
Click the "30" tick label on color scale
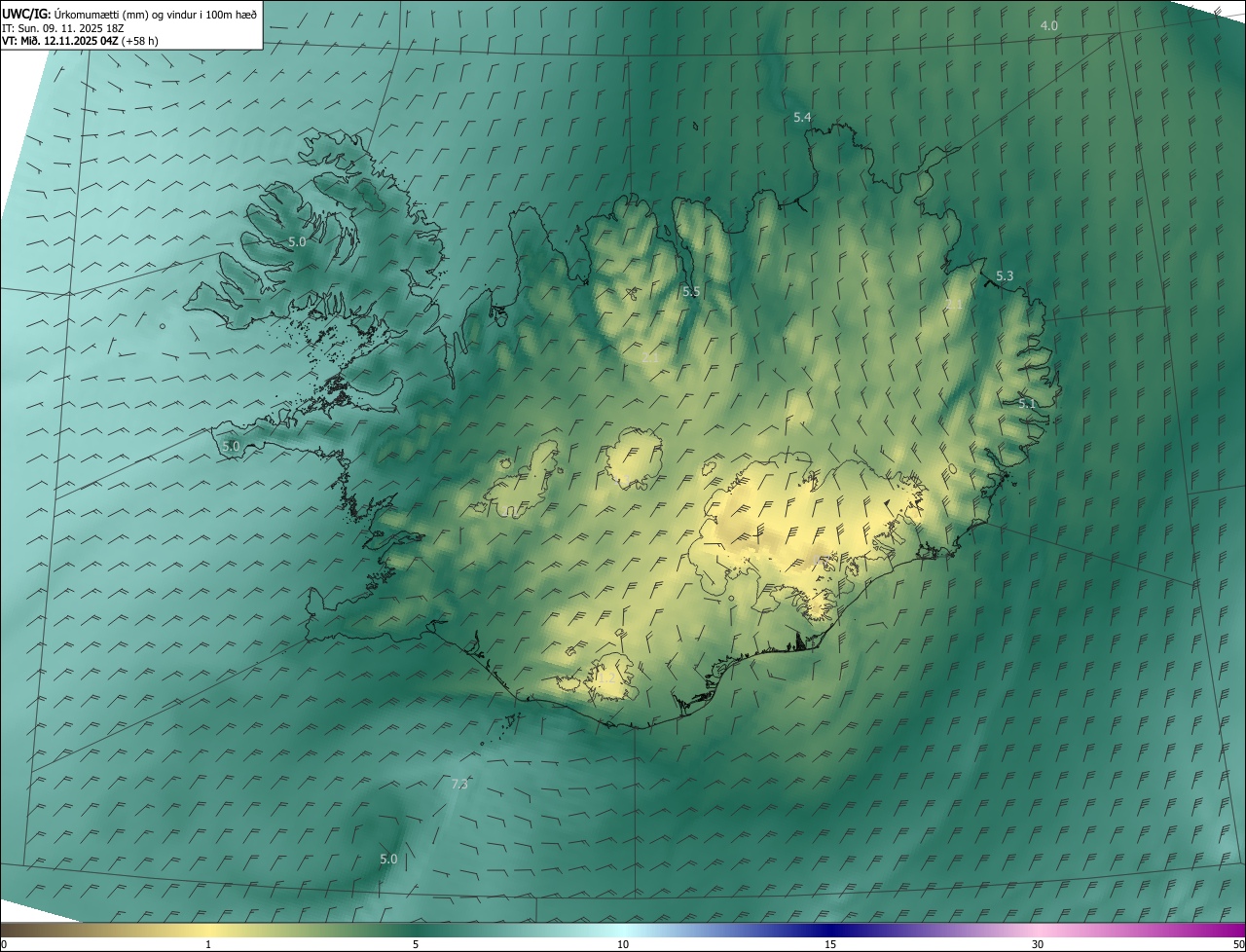pos(1038,945)
